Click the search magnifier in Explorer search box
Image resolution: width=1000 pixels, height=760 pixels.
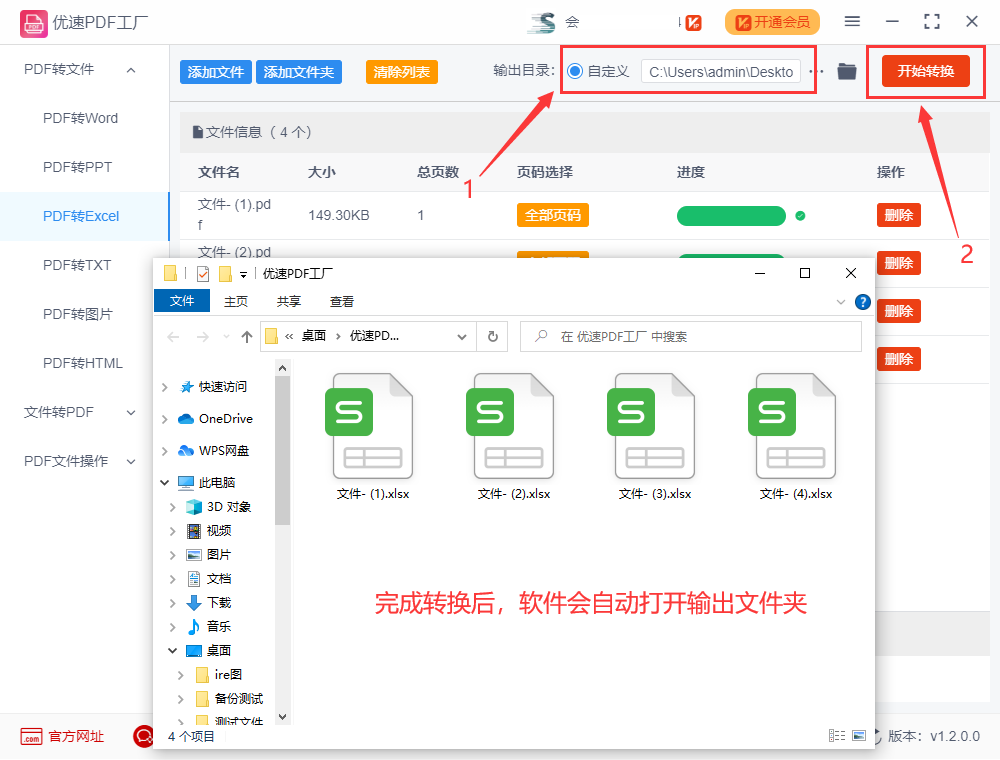[541, 336]
